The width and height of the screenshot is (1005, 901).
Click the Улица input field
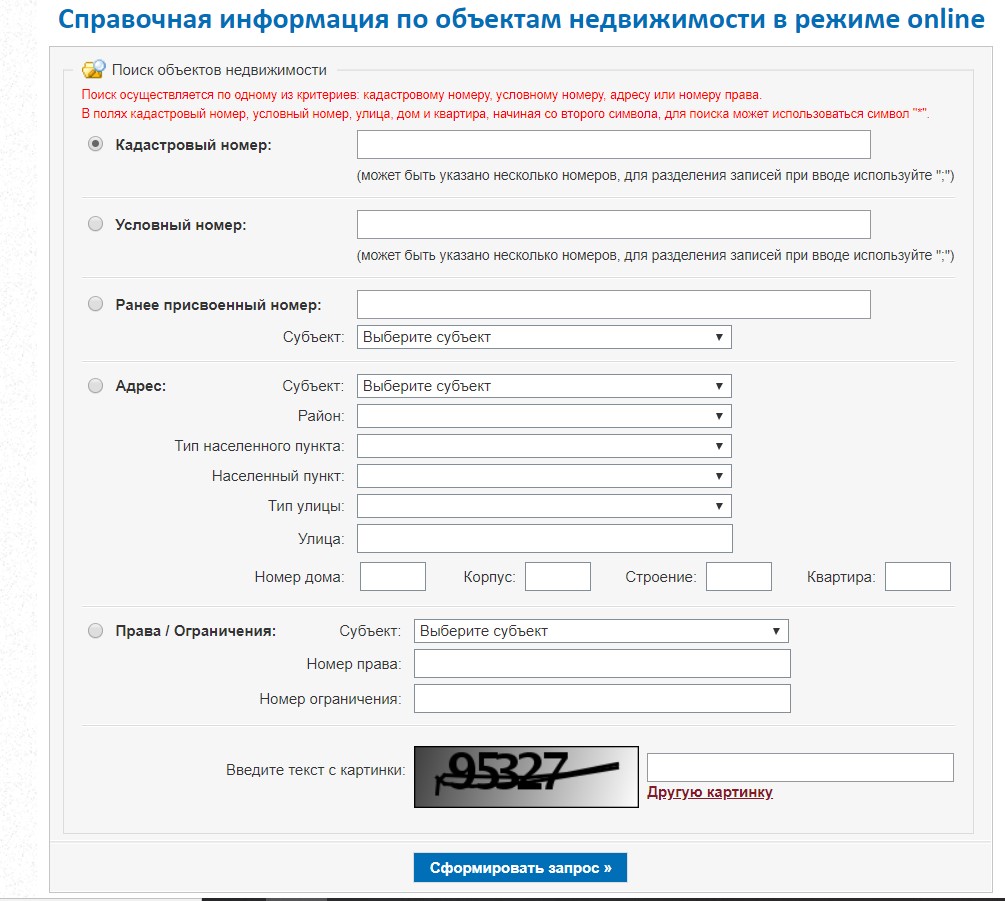(x=544, y=538)
